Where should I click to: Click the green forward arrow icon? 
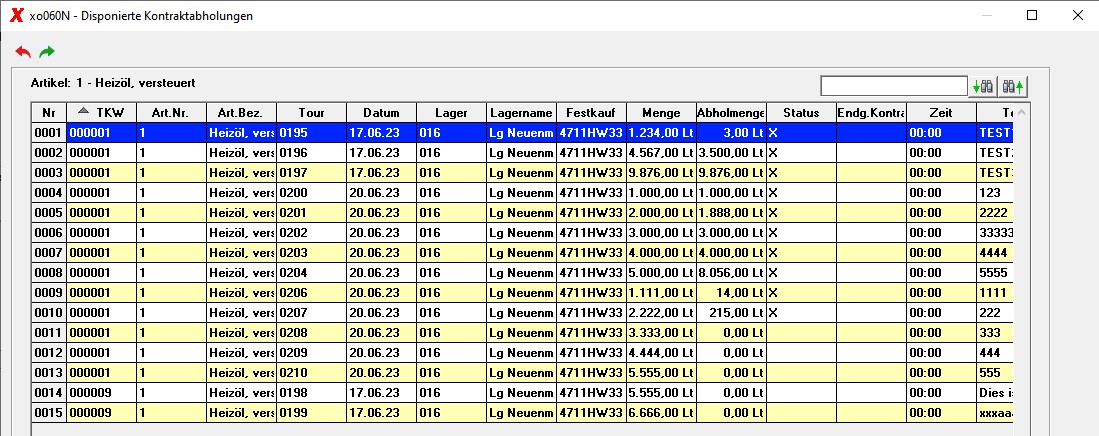coord(47,52)
